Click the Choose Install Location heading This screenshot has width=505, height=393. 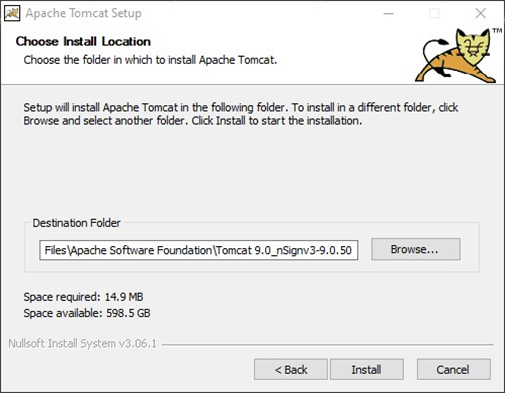tap(83, 42)
